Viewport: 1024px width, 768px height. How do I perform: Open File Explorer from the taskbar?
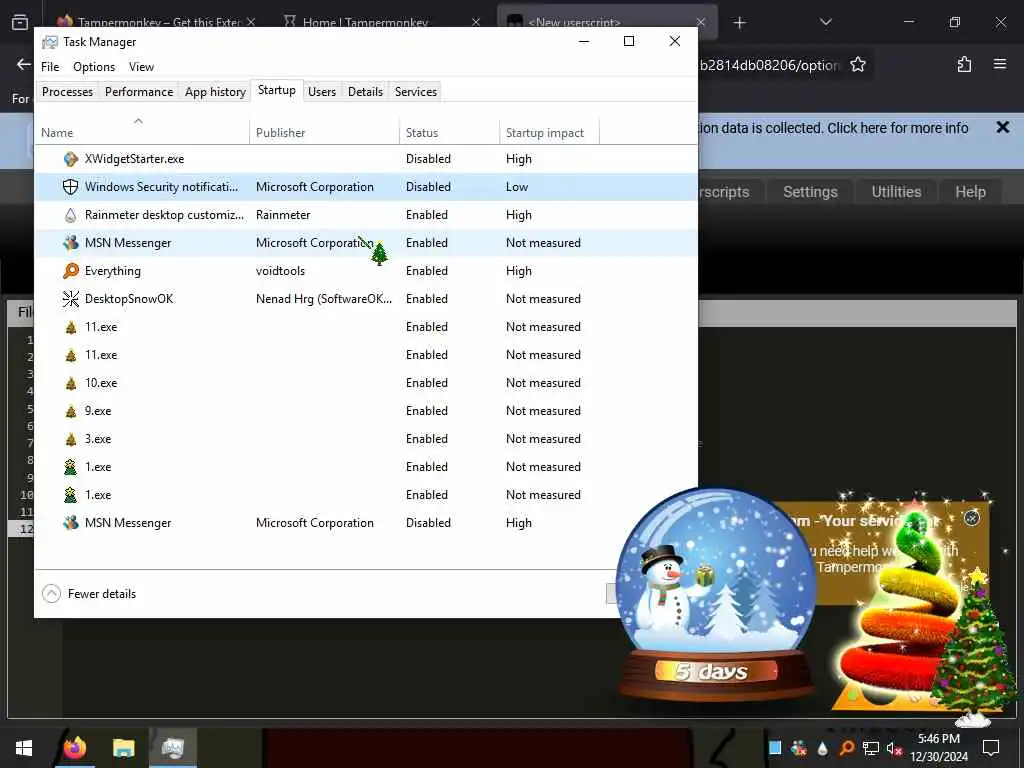(x=123, y=748)
